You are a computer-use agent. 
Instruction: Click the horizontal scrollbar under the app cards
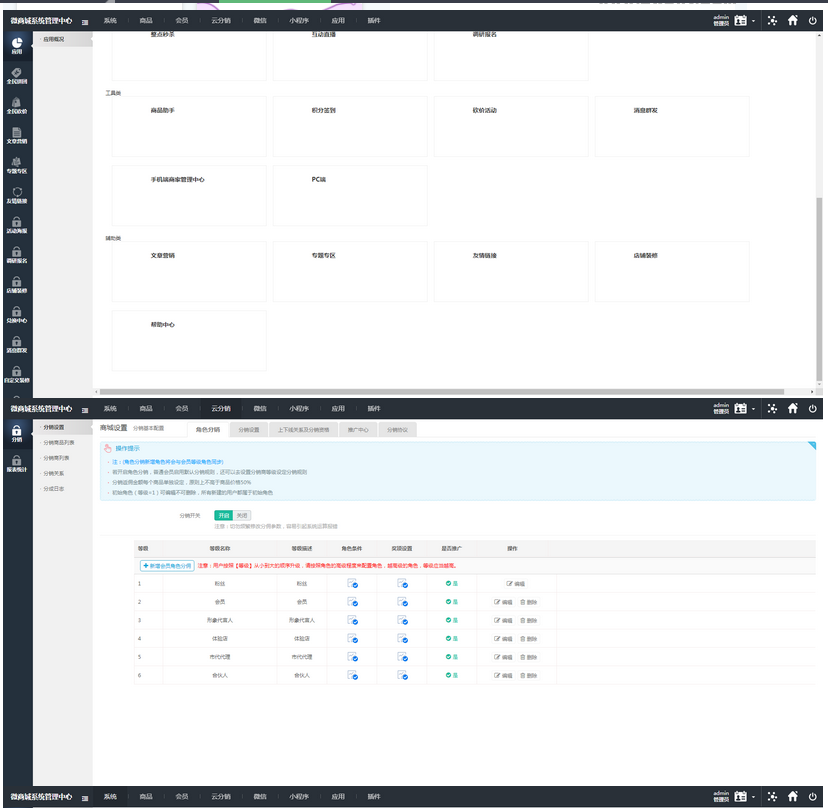click(450, 391)
